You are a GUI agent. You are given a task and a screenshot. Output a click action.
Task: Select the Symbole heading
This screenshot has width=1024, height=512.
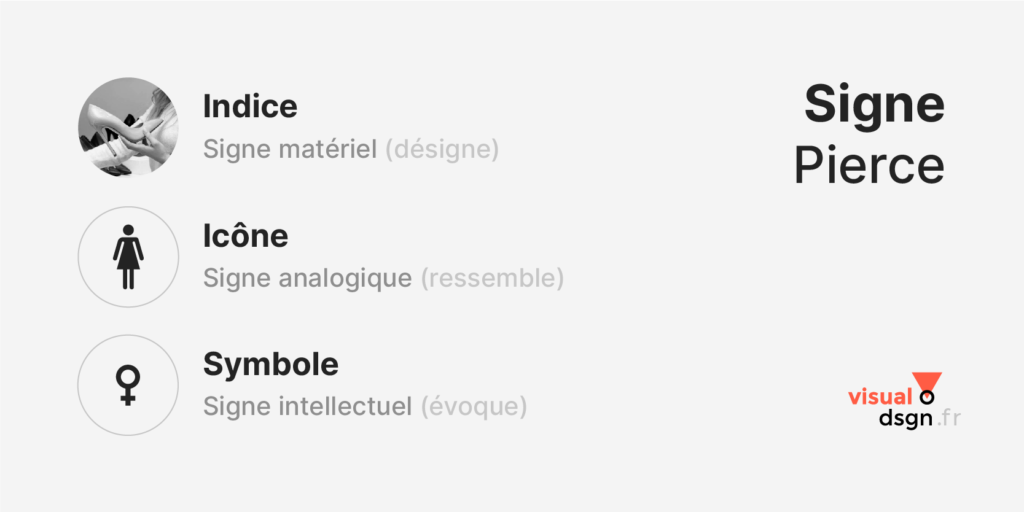click(x=271, y=364)
